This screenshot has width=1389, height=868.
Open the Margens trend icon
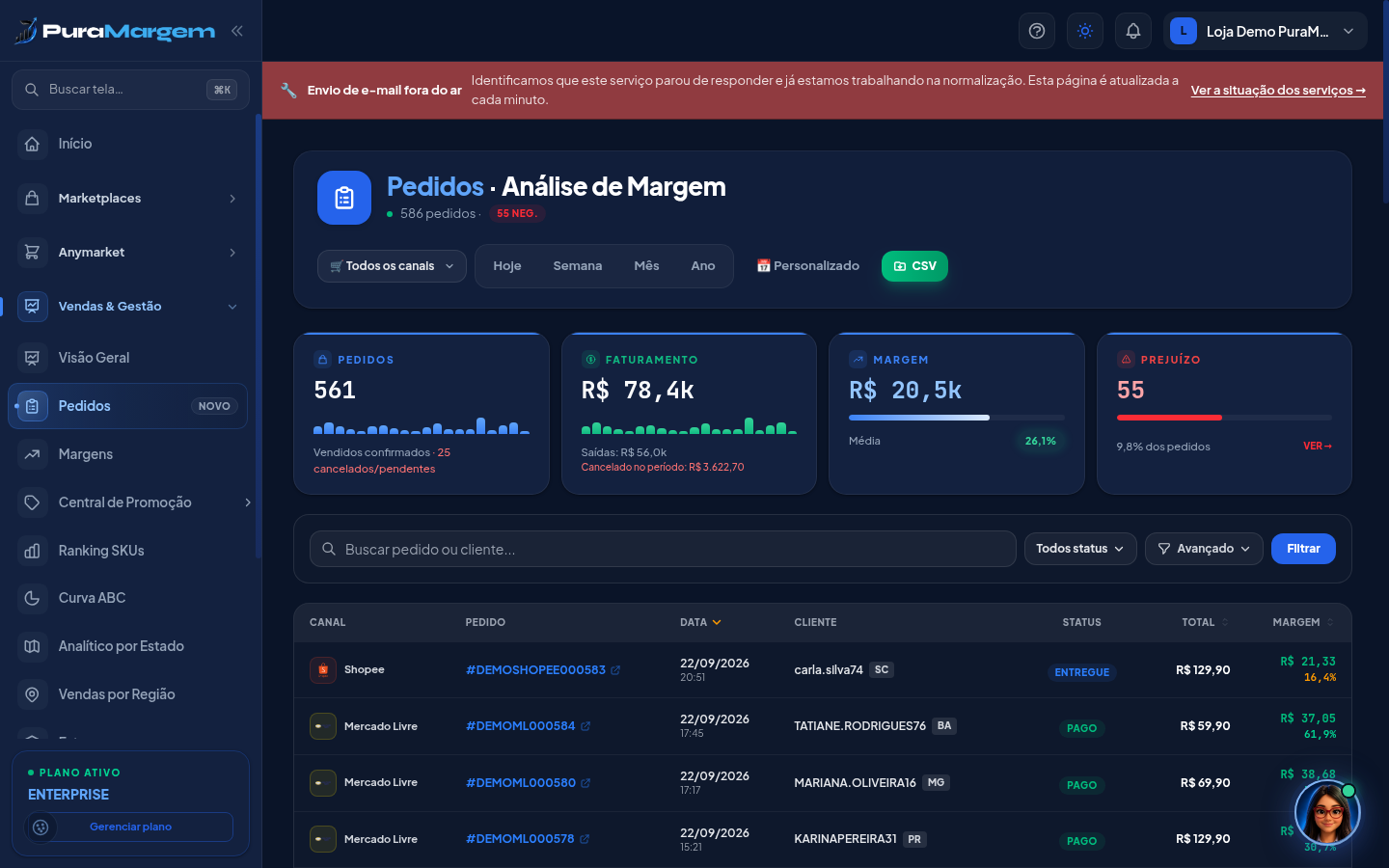point(32,454)
